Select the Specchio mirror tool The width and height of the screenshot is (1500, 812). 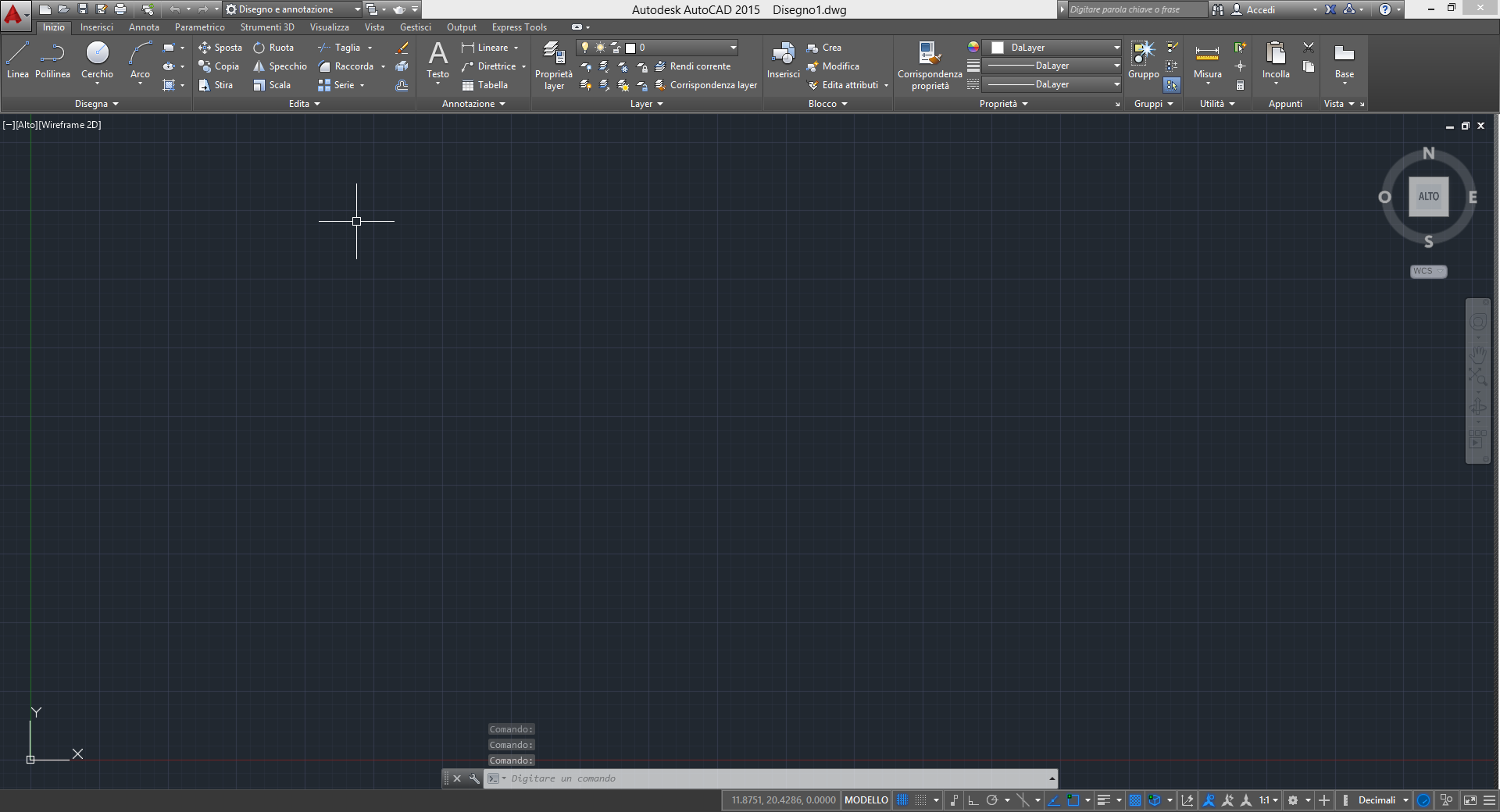click(280, 66)
